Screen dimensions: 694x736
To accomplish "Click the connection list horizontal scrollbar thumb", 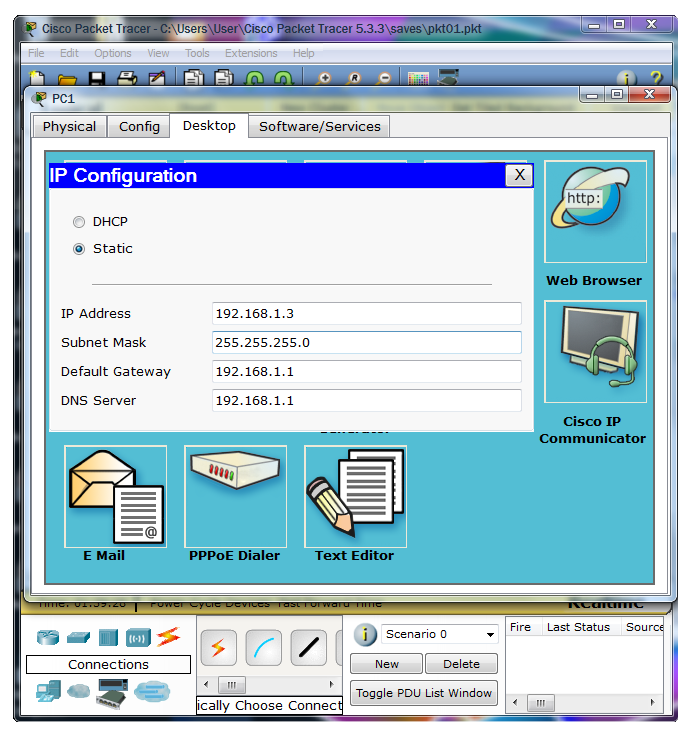I will (x=232, y=685).
